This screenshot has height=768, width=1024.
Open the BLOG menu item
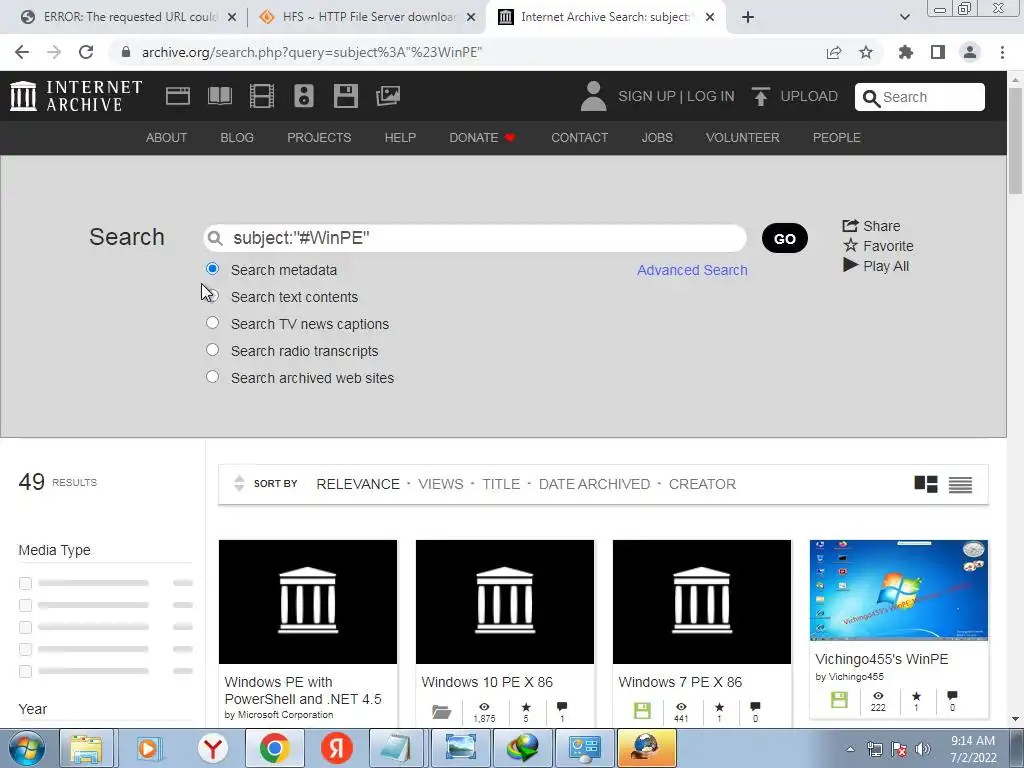(x=236, y=138)
